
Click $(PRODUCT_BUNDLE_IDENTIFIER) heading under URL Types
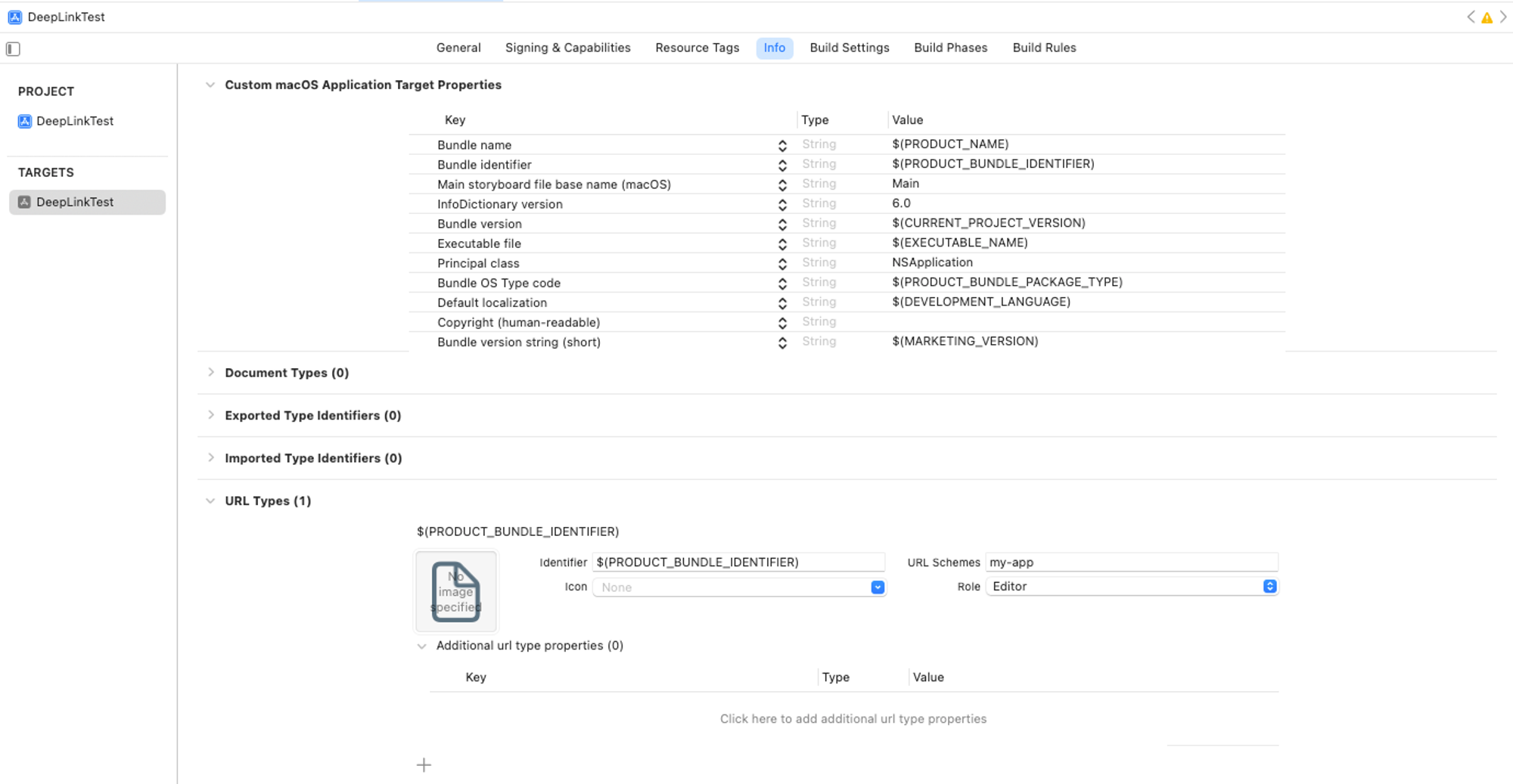(x=517, y=531)
